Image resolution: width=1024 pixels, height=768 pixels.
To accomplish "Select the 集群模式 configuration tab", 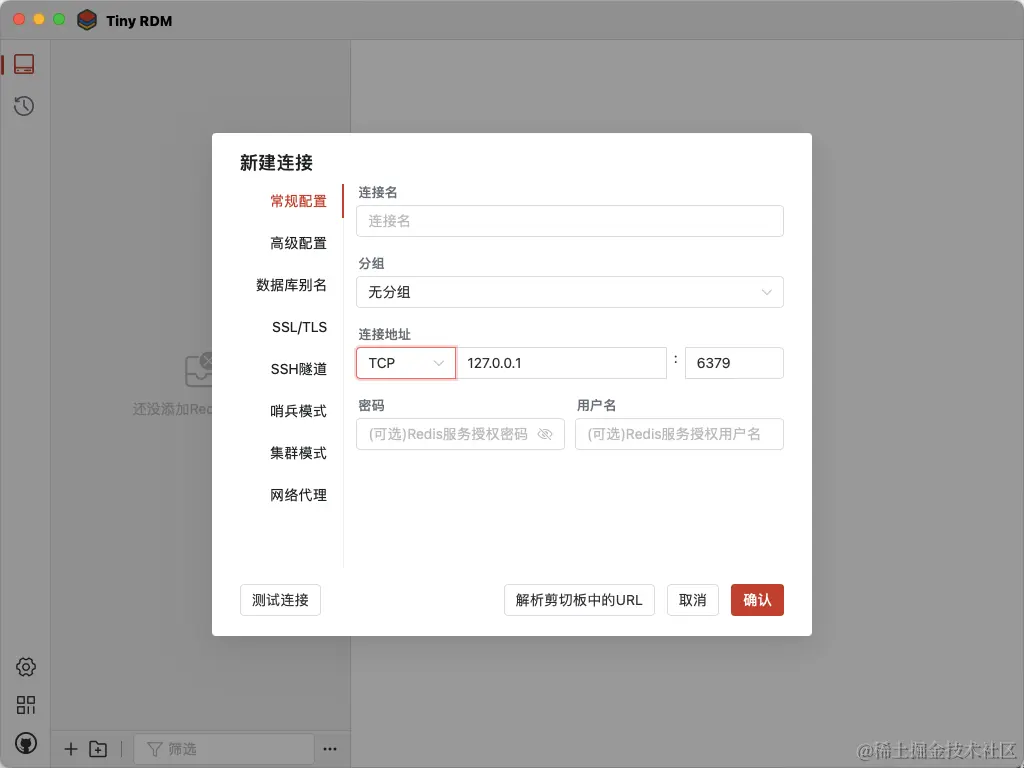I will tap(297, 453).
